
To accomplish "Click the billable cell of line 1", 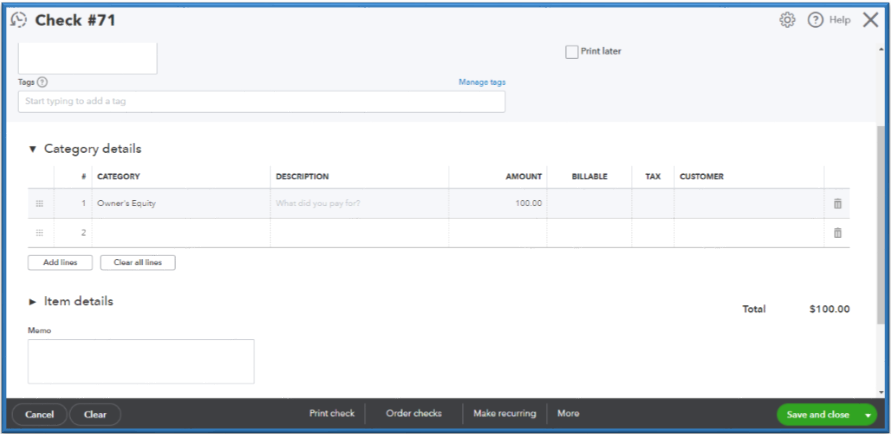I will [x=589, y=203].
